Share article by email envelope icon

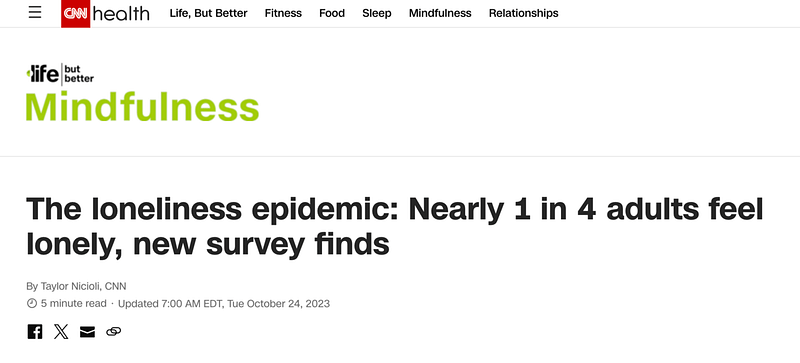pyautogui.click(x=87, y=332)
